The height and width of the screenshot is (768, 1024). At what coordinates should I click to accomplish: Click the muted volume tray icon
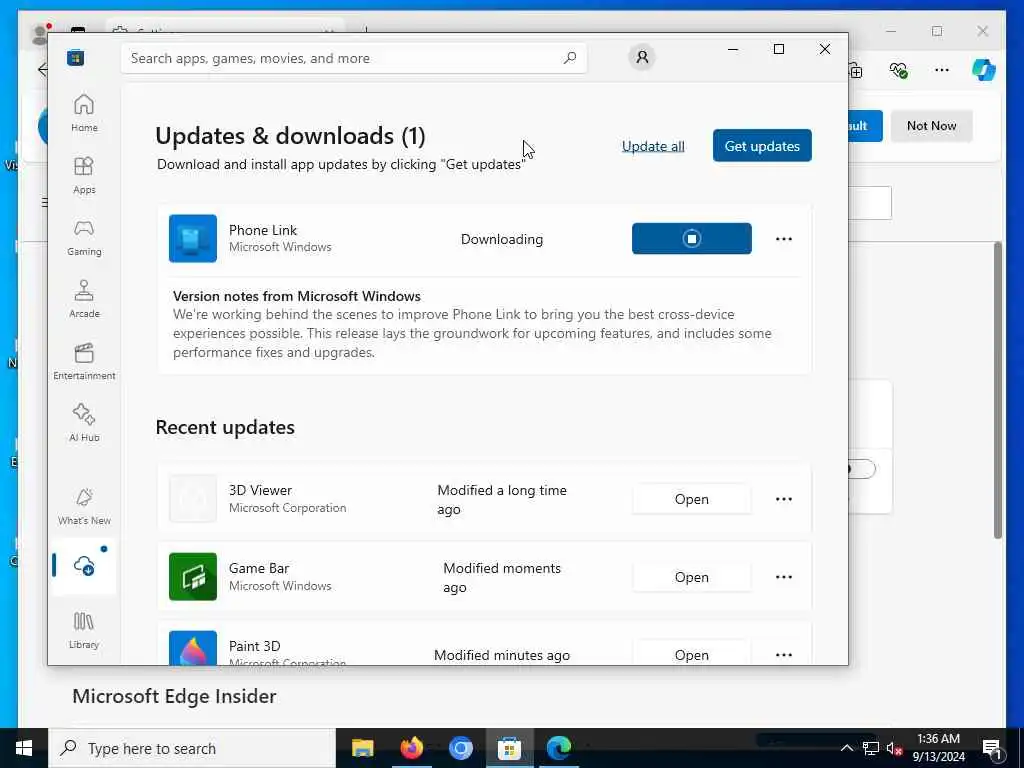pos(894,748)
